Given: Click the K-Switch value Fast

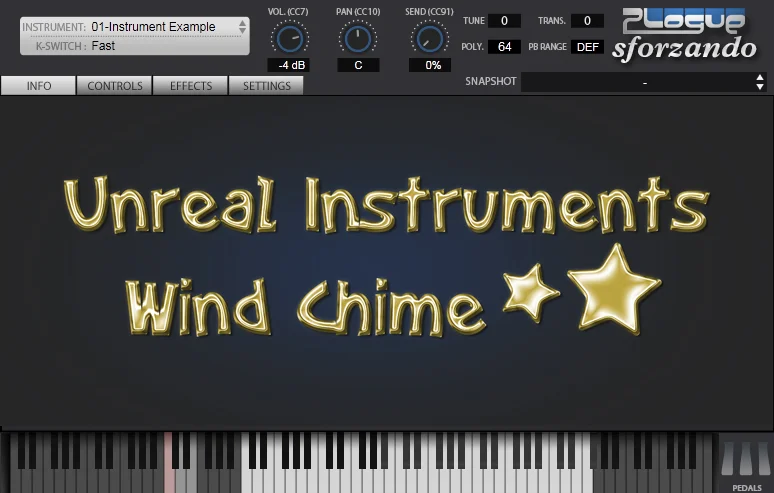Looking at the screenshot, I should [103, 46].
